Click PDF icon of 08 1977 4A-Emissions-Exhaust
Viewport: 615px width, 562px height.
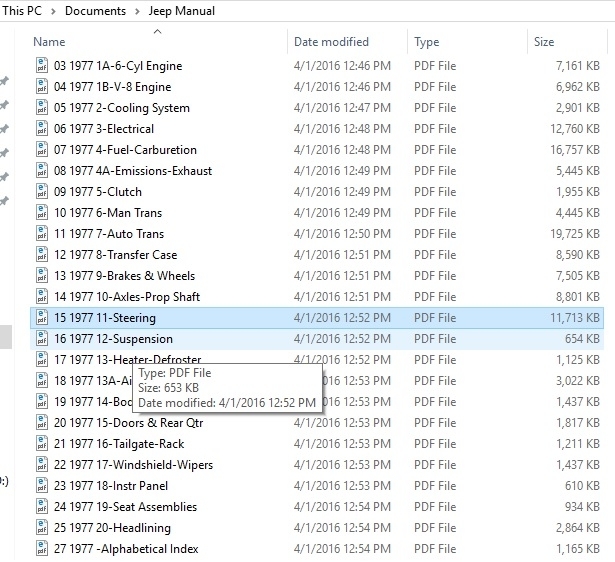pos(42,171)
